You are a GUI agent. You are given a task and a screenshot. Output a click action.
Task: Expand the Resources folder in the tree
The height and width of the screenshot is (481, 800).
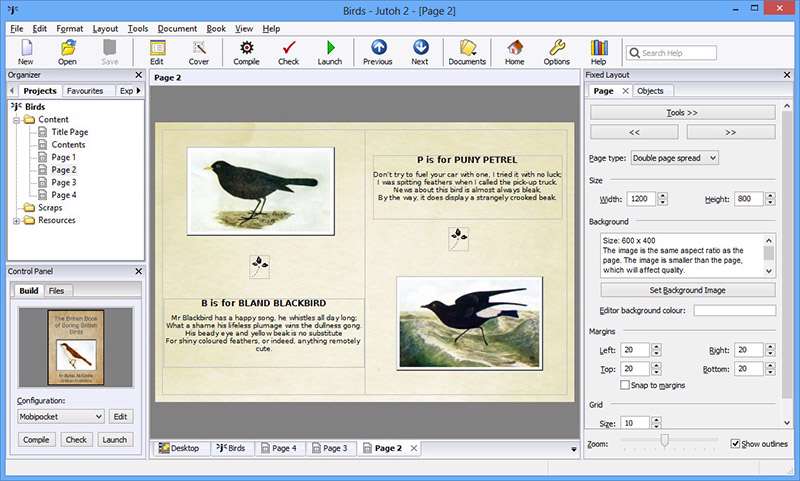pos(17,220)
